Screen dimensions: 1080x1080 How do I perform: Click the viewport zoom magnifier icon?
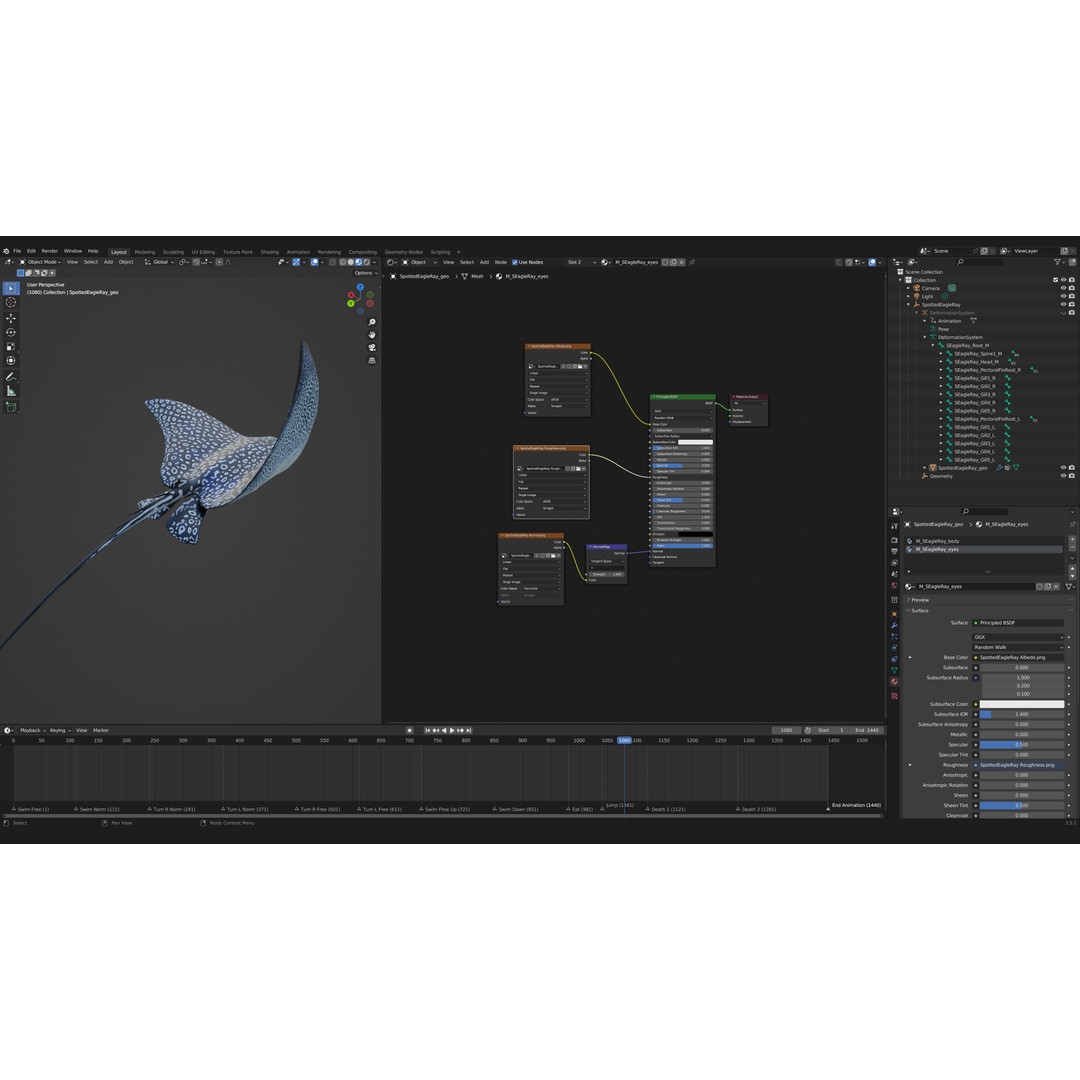[372, 322]
